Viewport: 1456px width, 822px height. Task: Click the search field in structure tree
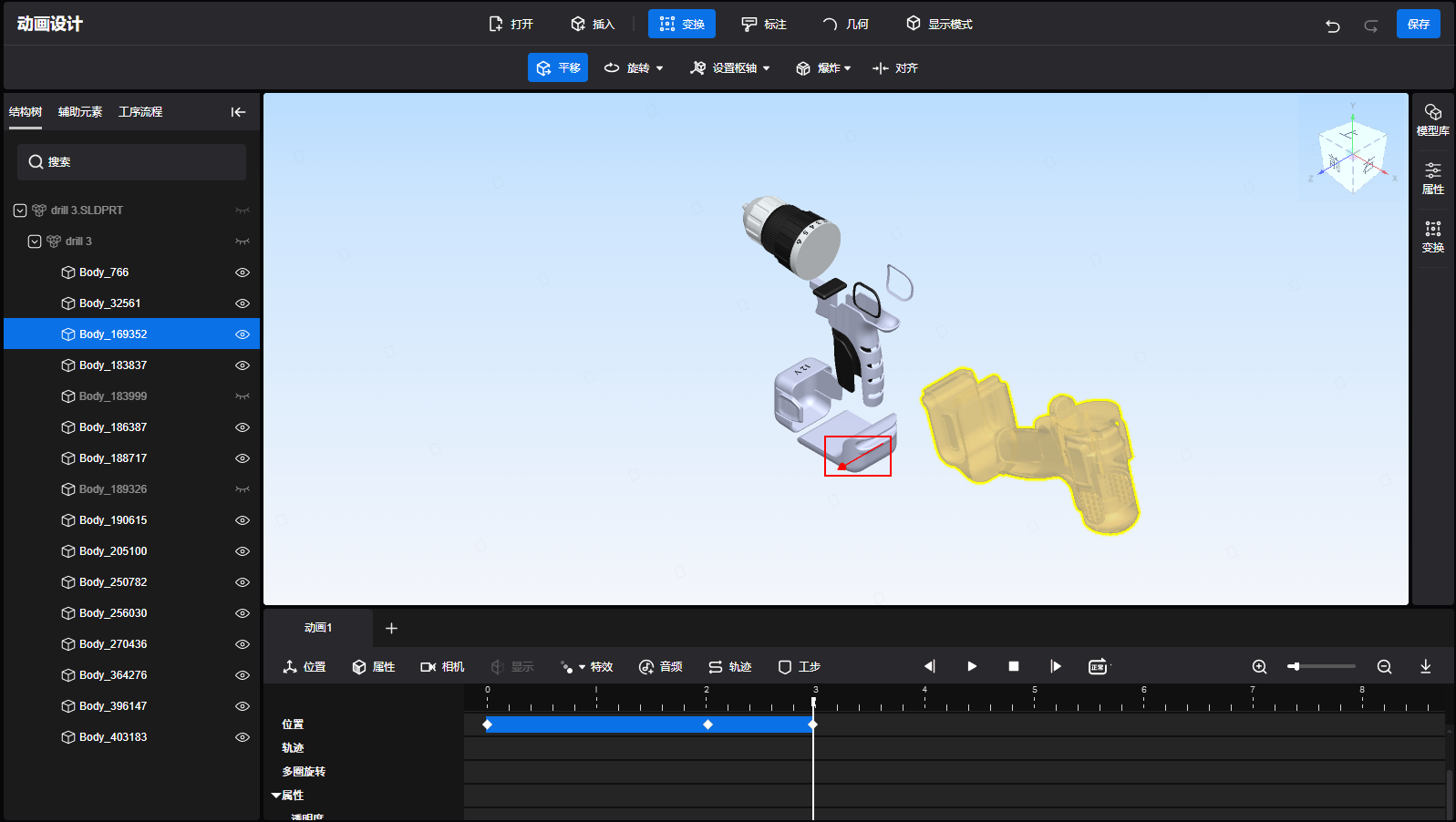point(131,162)
